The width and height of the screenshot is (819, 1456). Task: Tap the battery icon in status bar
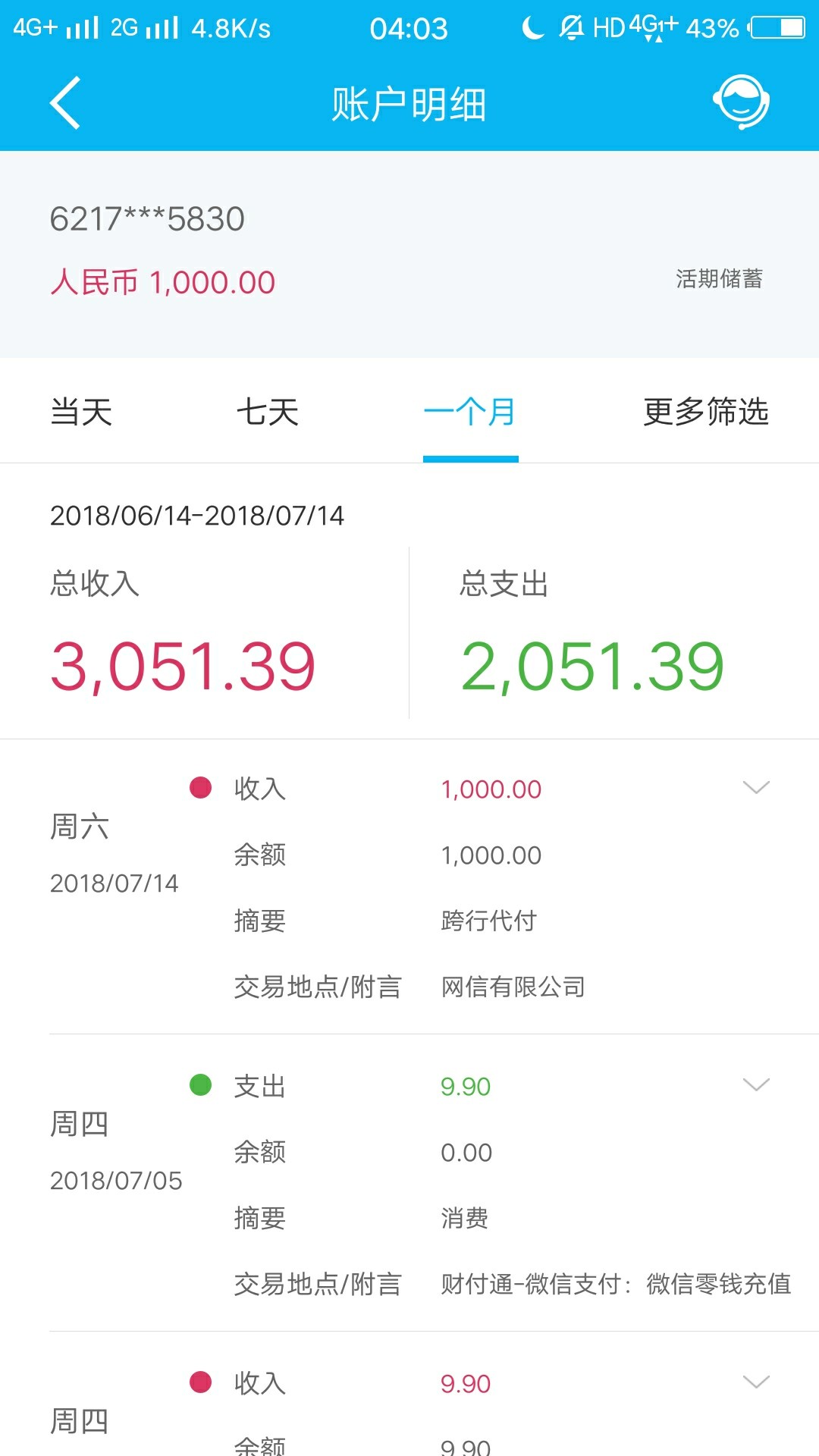(x=777, y=28)
